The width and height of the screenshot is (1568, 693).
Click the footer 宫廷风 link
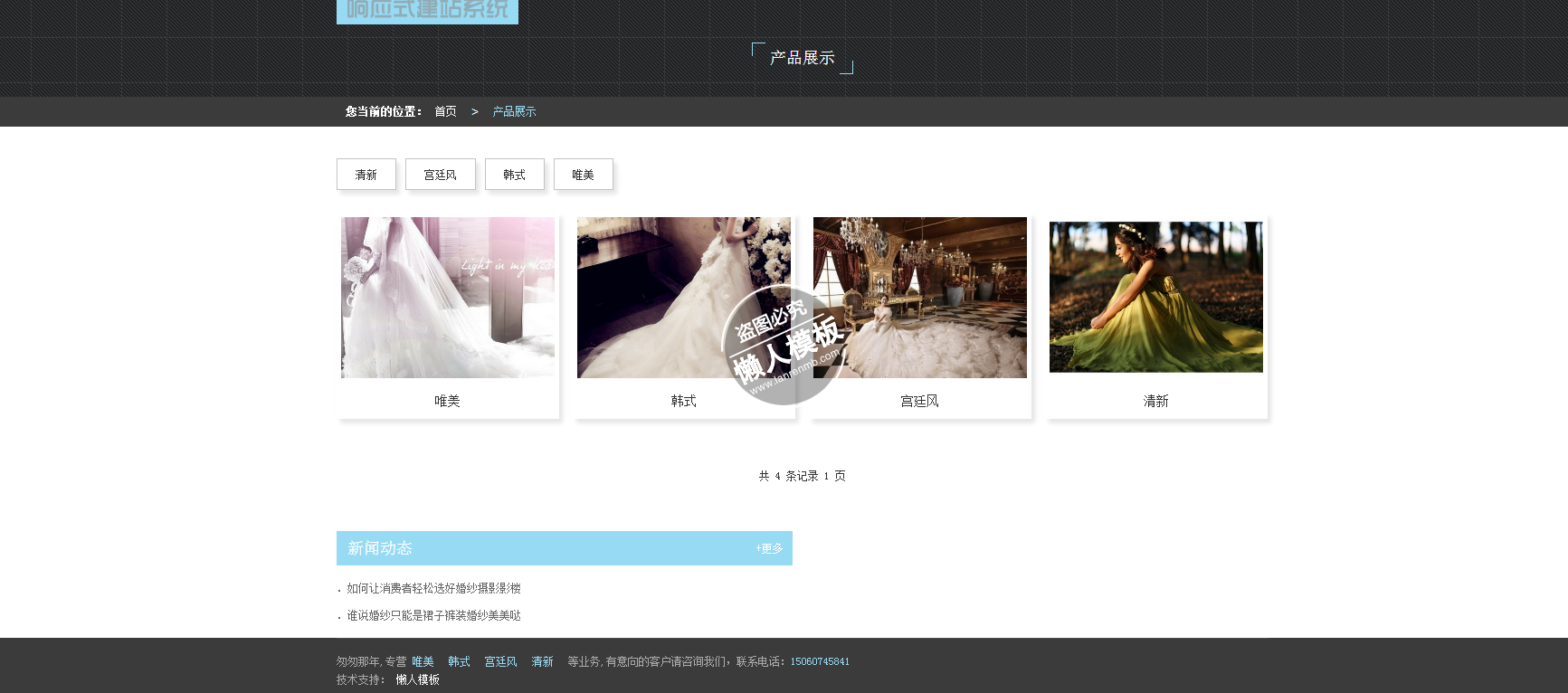[x=500, y=661]
